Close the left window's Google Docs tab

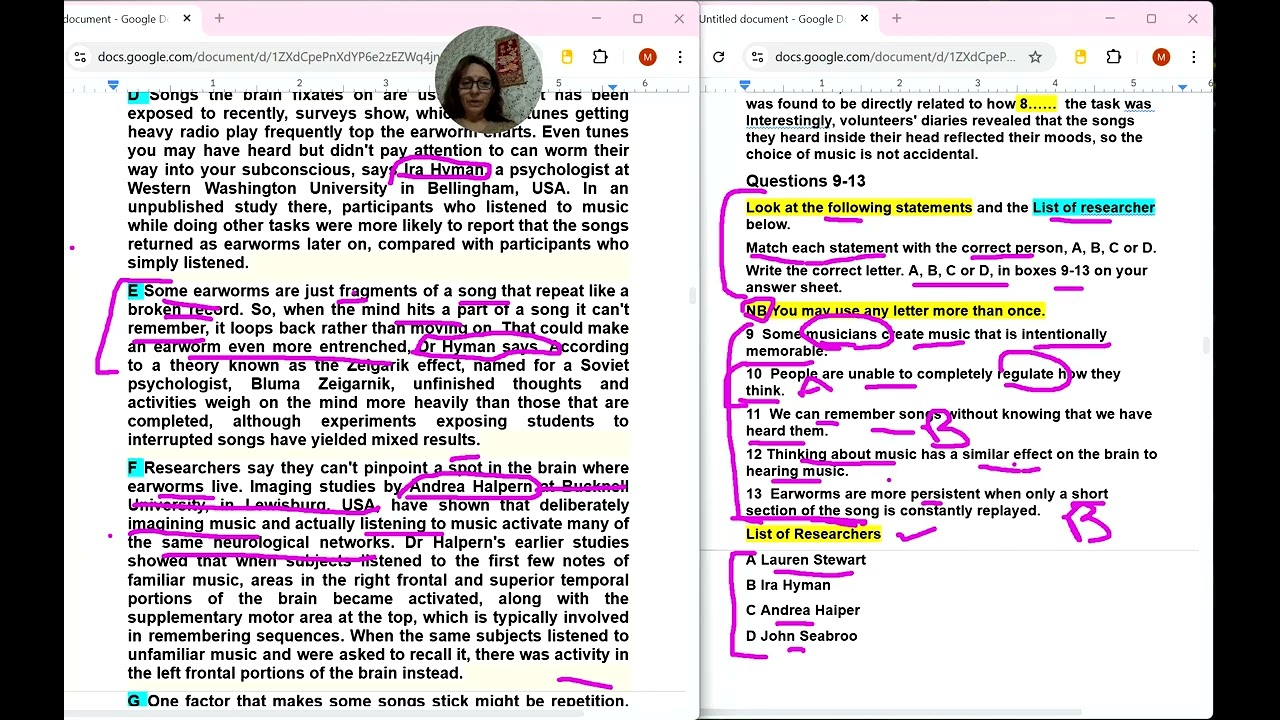[186, 18]
